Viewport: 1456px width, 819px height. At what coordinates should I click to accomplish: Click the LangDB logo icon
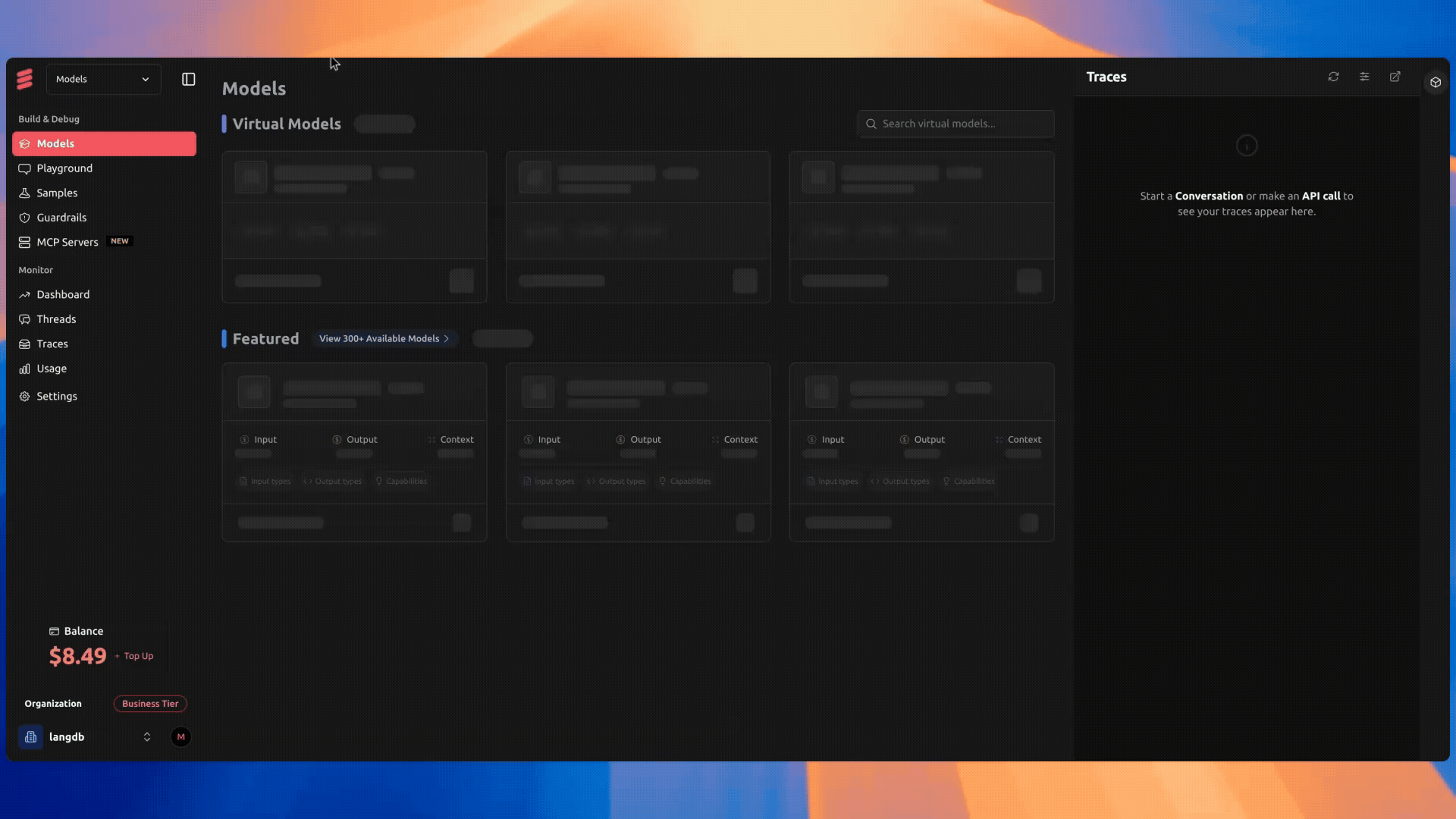tap(25, 79)
